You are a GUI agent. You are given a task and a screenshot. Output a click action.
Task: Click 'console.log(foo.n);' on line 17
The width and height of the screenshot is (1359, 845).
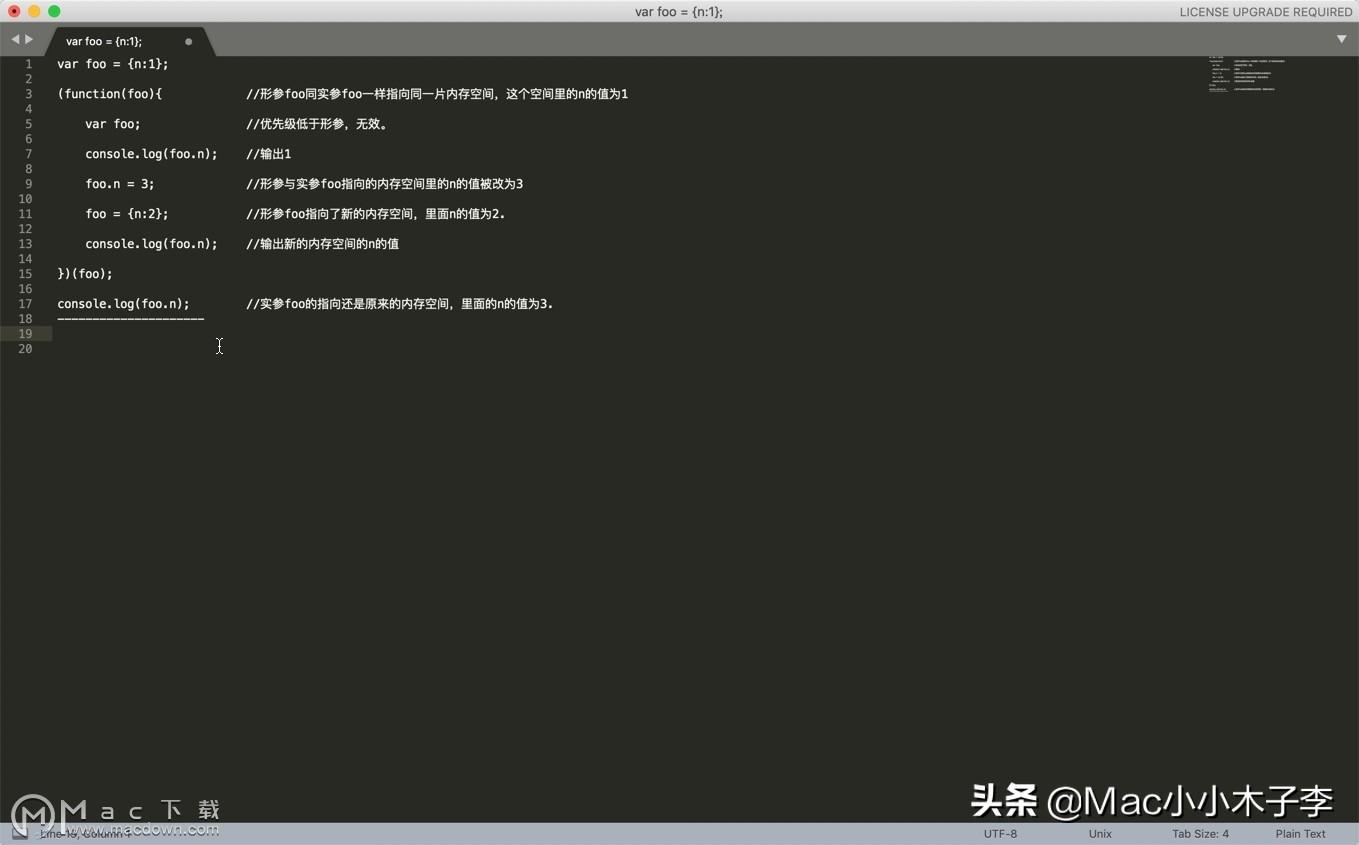click(123, 304)
